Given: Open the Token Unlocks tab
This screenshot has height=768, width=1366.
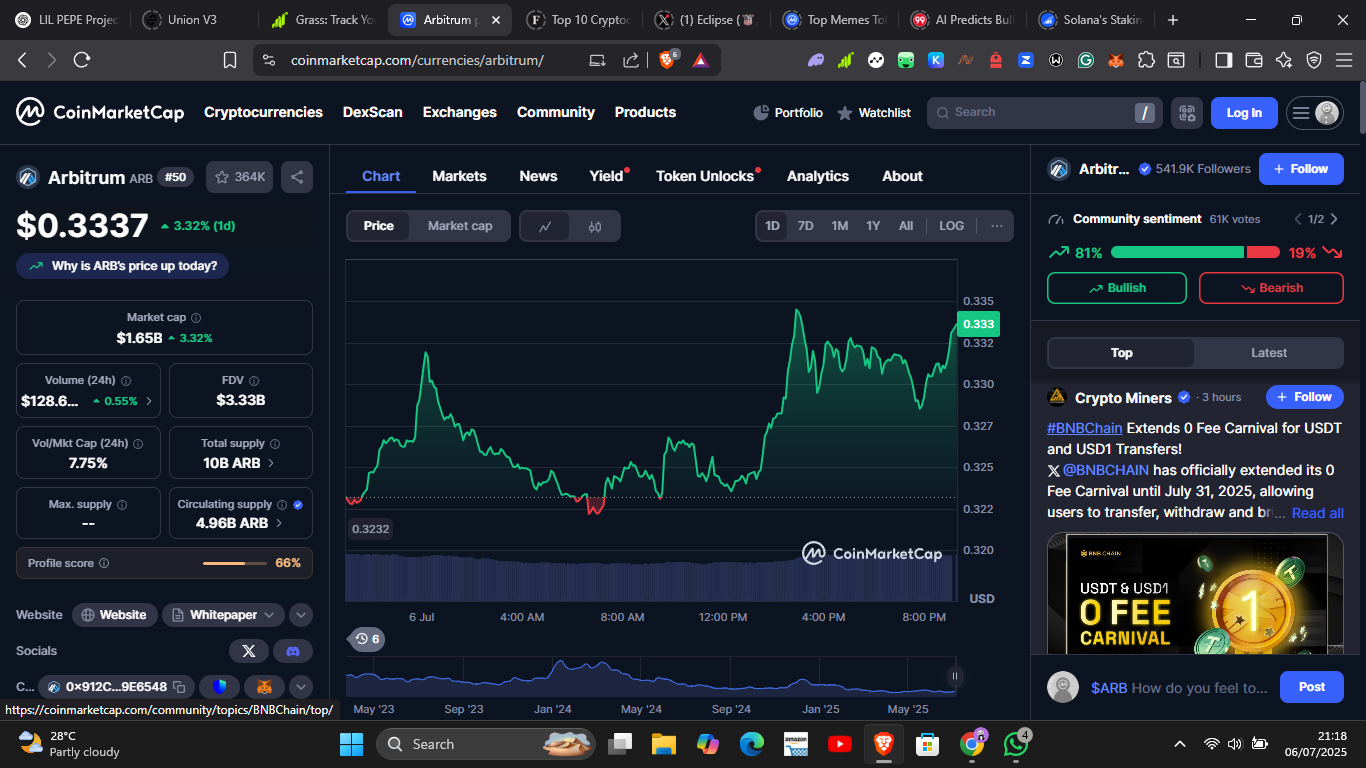Looking at the screenshot, I should tap(705, 176).
